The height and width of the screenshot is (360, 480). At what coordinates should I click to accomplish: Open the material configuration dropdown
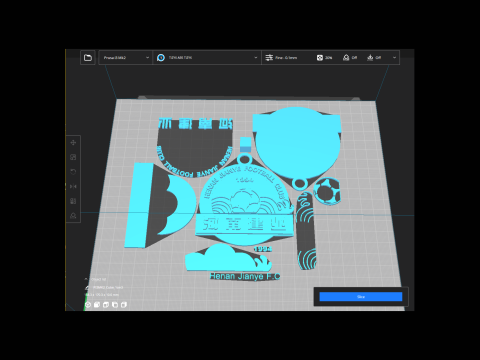207,58
